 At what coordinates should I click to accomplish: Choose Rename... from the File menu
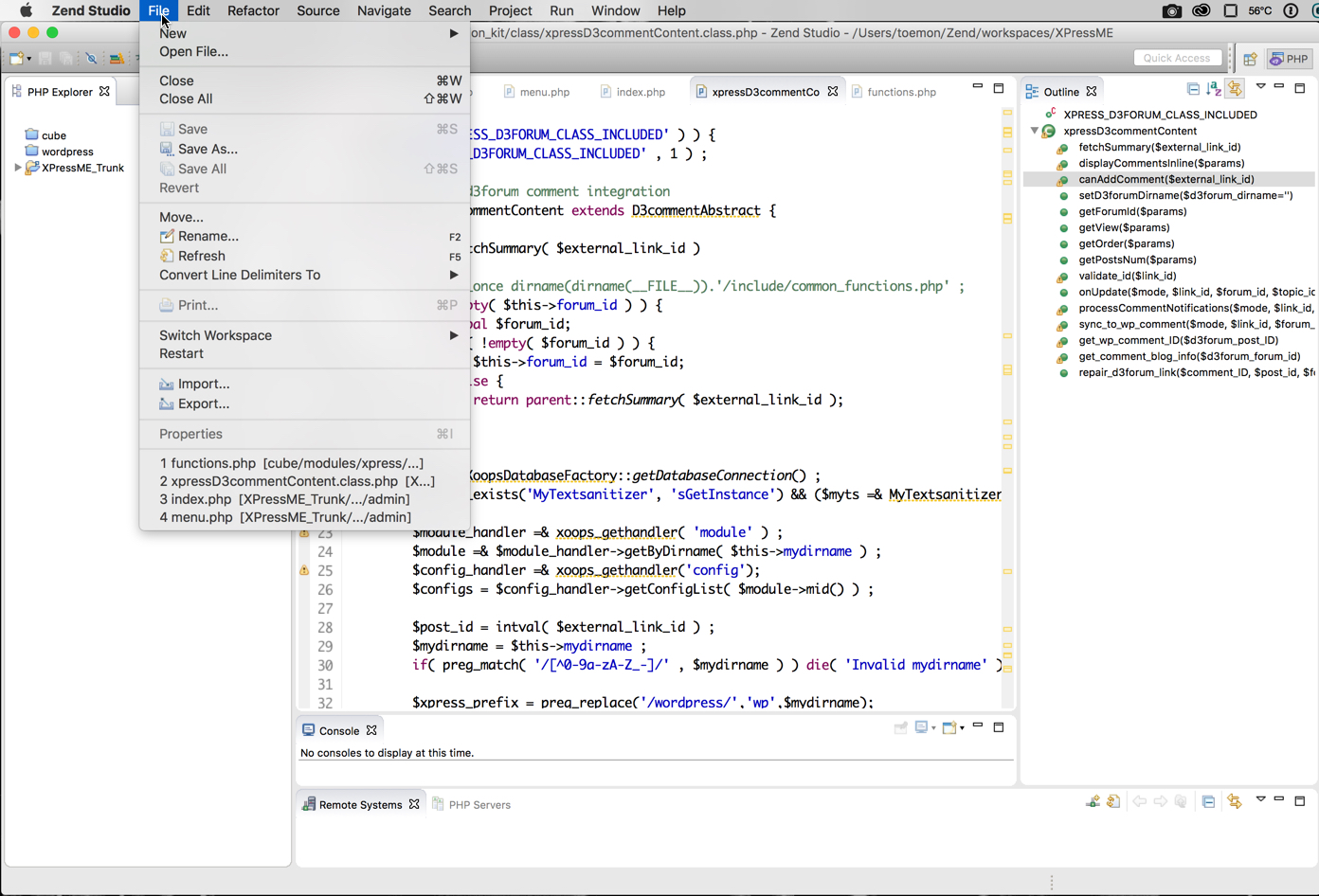click(x=304, y=236)
